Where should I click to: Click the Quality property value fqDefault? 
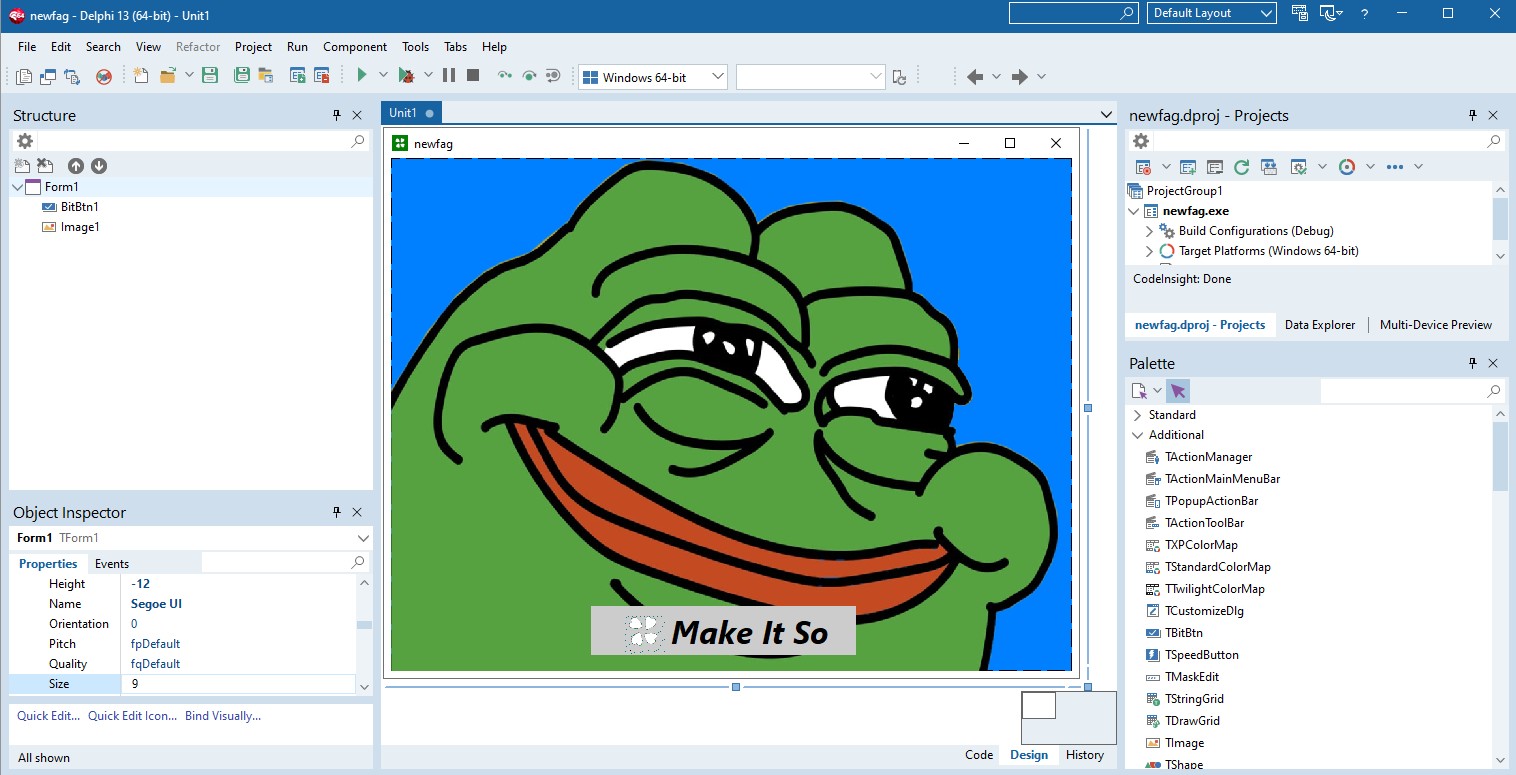pyautogui.click(x=156, y=664)
